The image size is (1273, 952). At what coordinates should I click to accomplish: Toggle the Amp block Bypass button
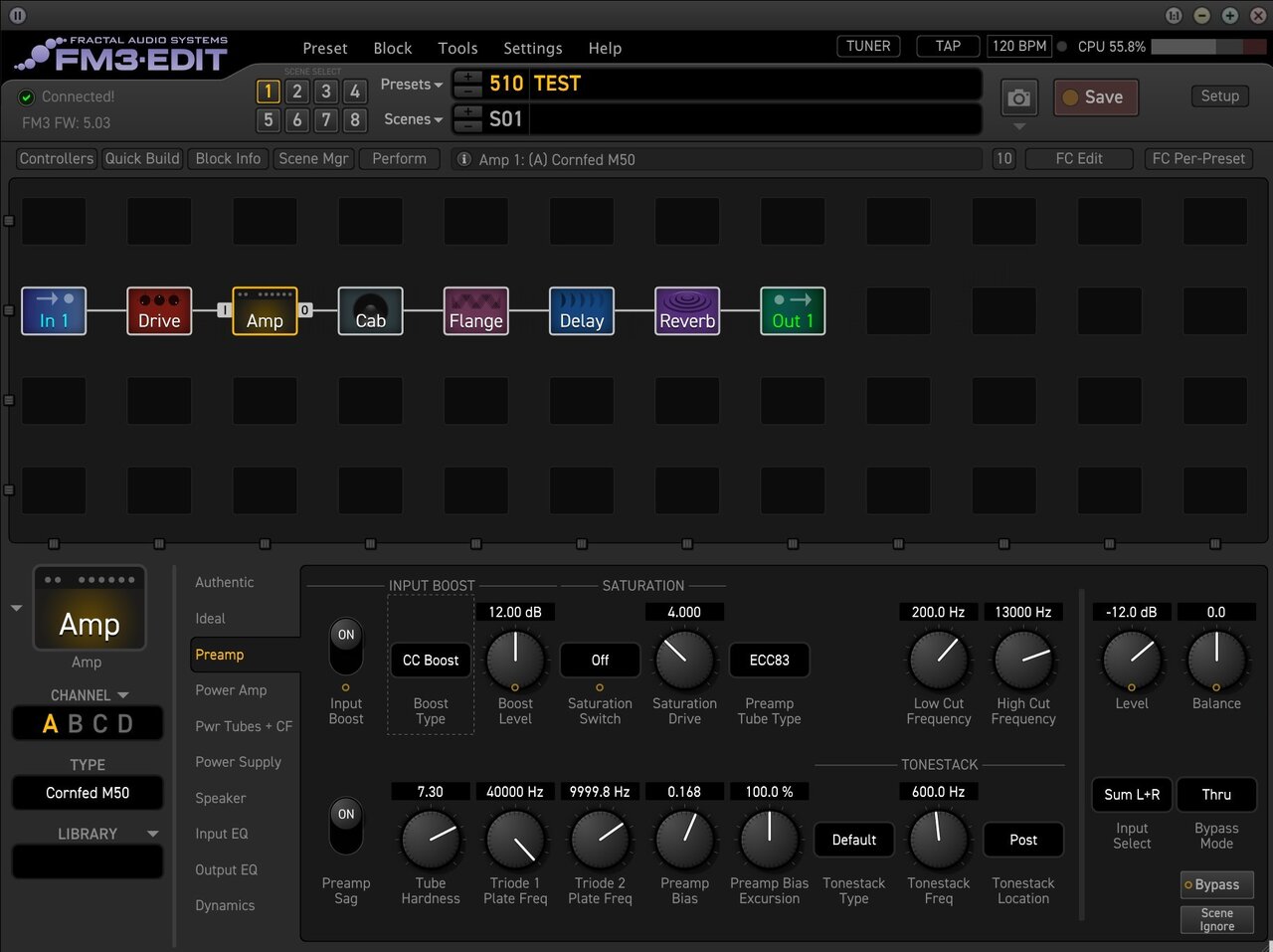point(1217,884)
